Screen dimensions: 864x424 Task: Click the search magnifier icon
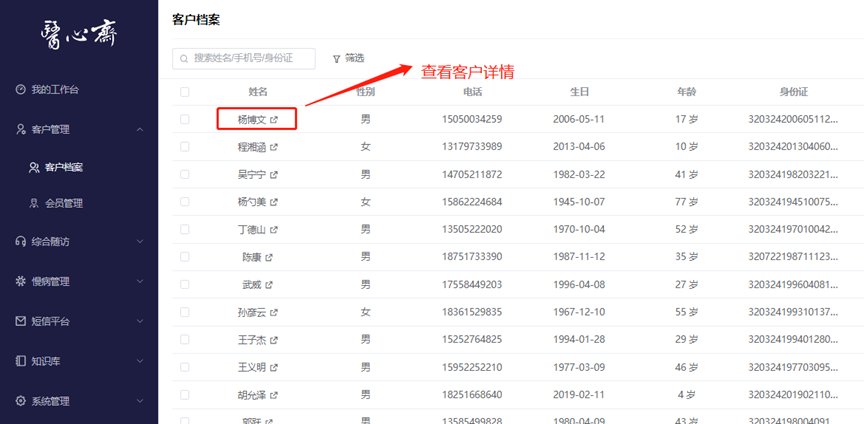pos(184,58)
